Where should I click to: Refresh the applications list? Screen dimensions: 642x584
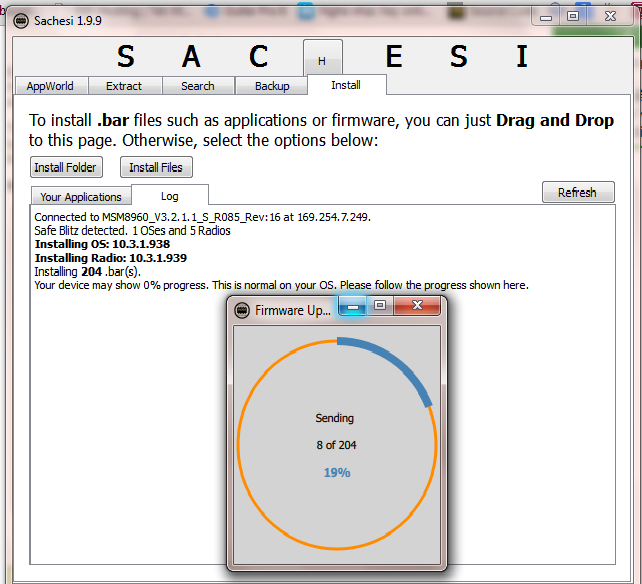[578, 192]
